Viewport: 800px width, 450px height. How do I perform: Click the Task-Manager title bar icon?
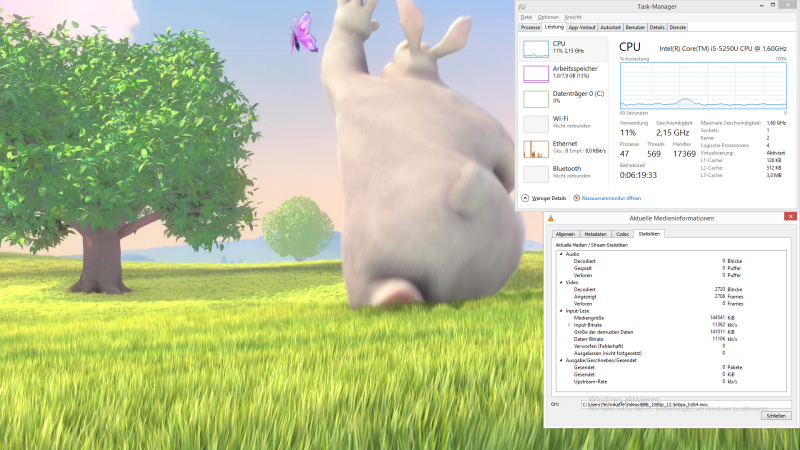tap(522, 7)
